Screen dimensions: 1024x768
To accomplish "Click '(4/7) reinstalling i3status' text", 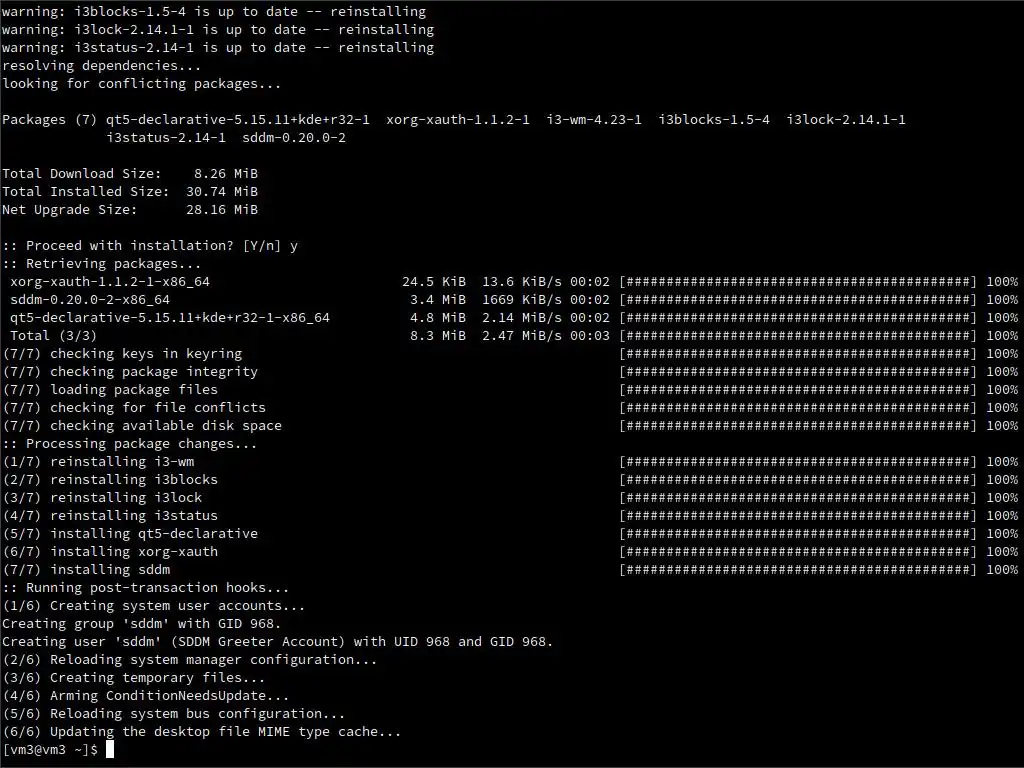I will 110,515.
